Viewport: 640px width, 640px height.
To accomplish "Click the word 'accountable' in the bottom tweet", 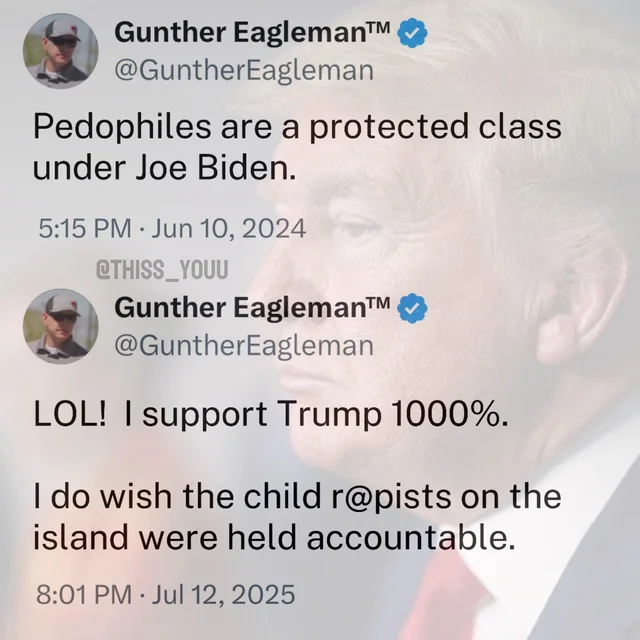I will 410,537.
